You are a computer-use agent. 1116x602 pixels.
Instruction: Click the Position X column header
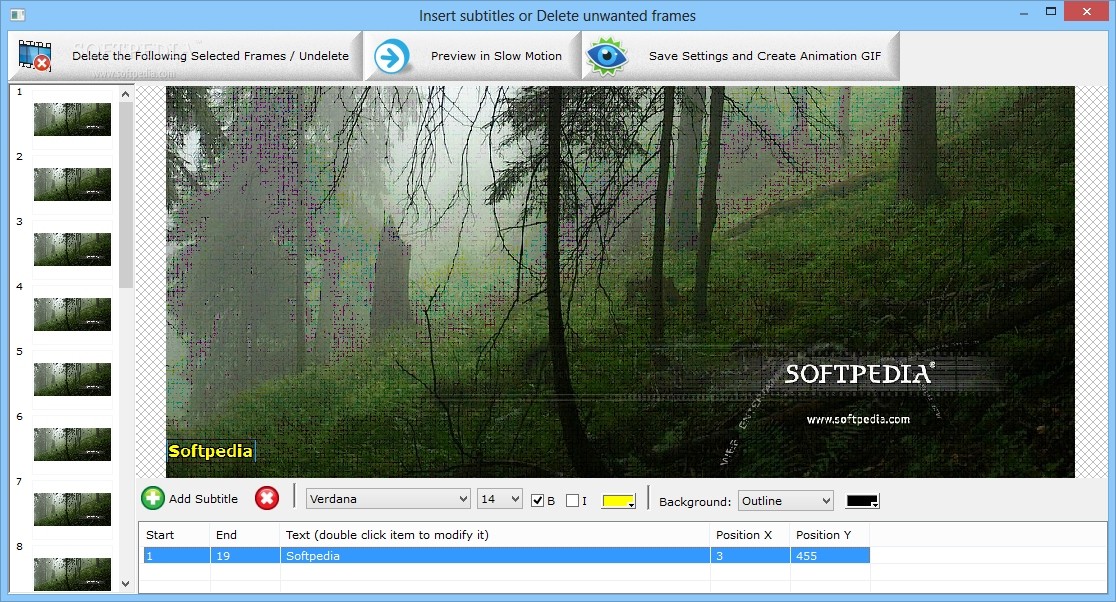point(750,534)
